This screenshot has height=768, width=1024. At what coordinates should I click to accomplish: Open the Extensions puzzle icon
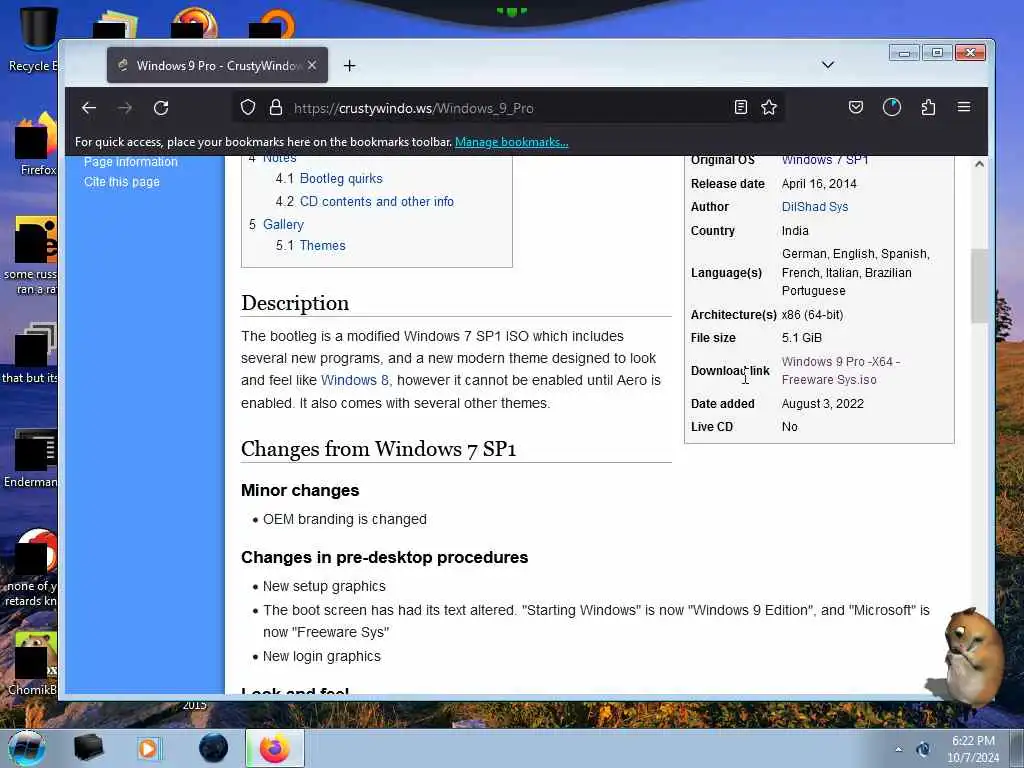click(928, 107)
